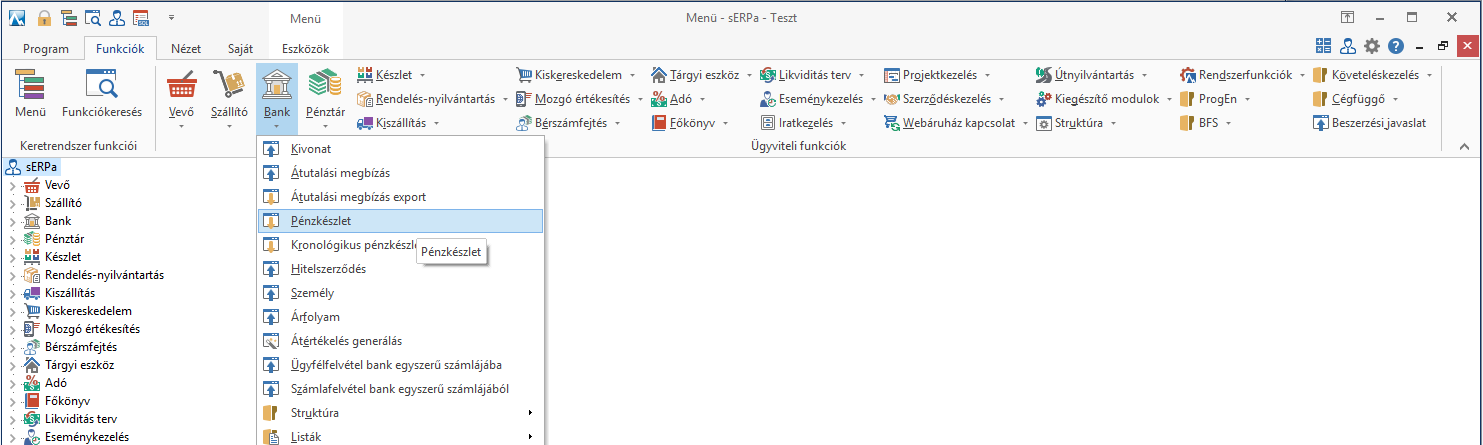The image size is (1483, 445).
Task: Choose Ügyfélfelvétel bank egyszerű számlájába
Action: 400,365
